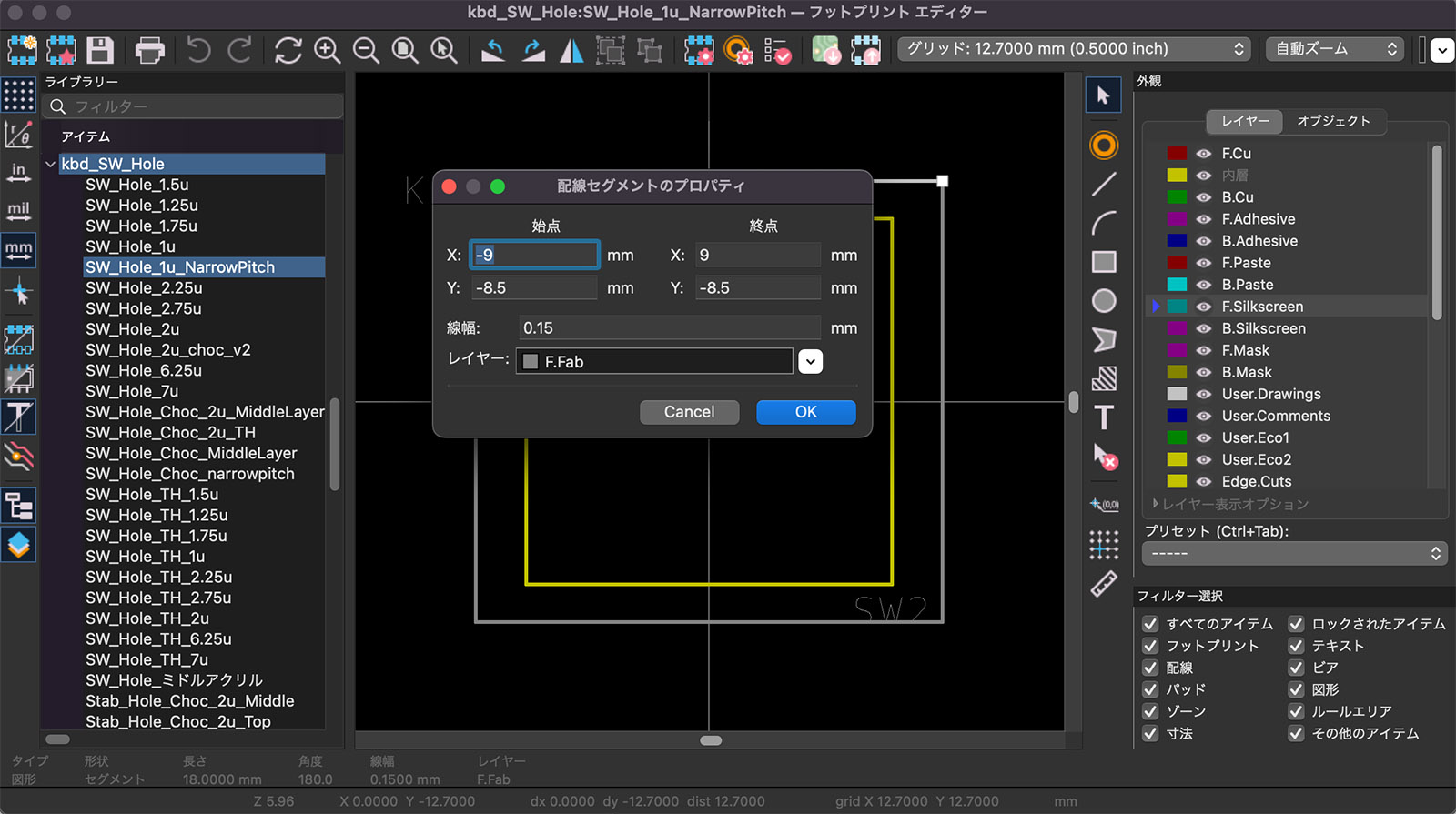Select the draw line tool
This screenshot has width=1456, height=814.
[x=1104, y=185]
